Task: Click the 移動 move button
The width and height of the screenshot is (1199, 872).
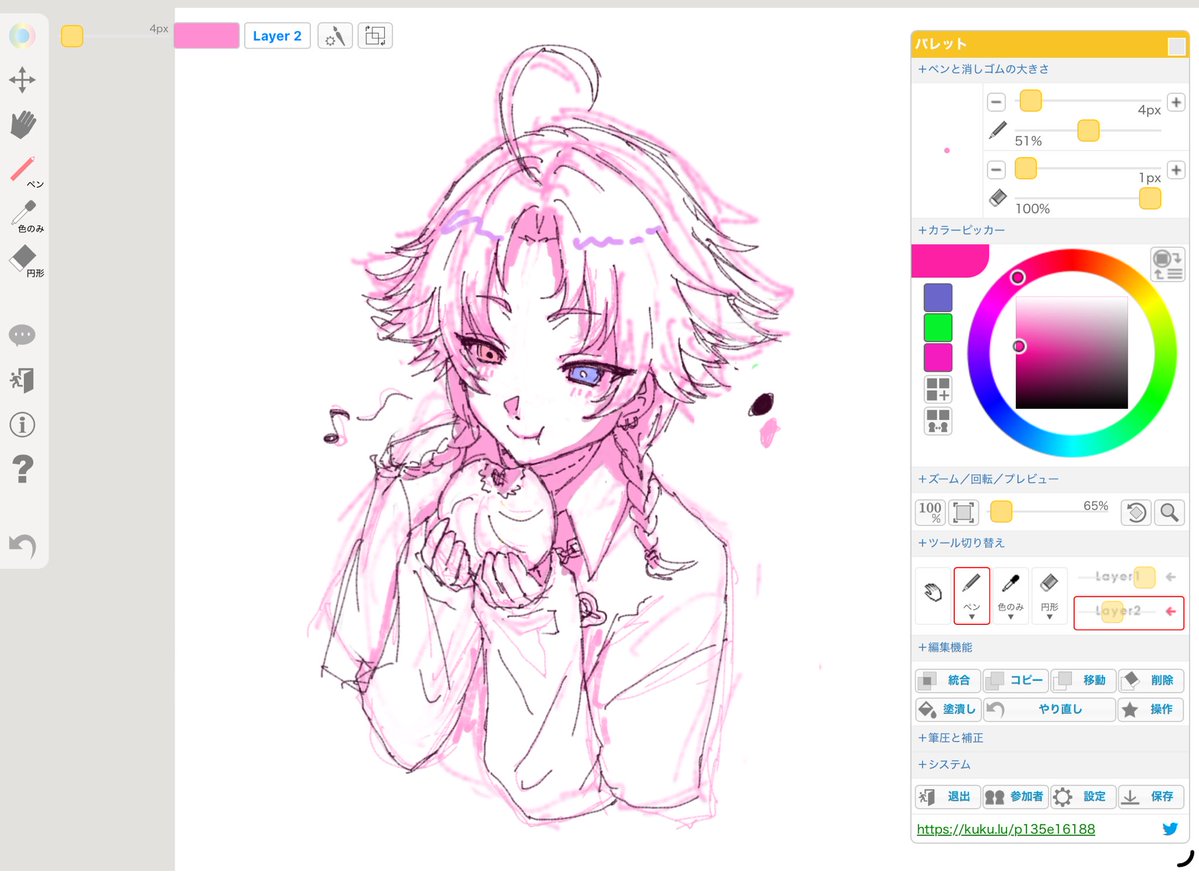Action: 1083,680
